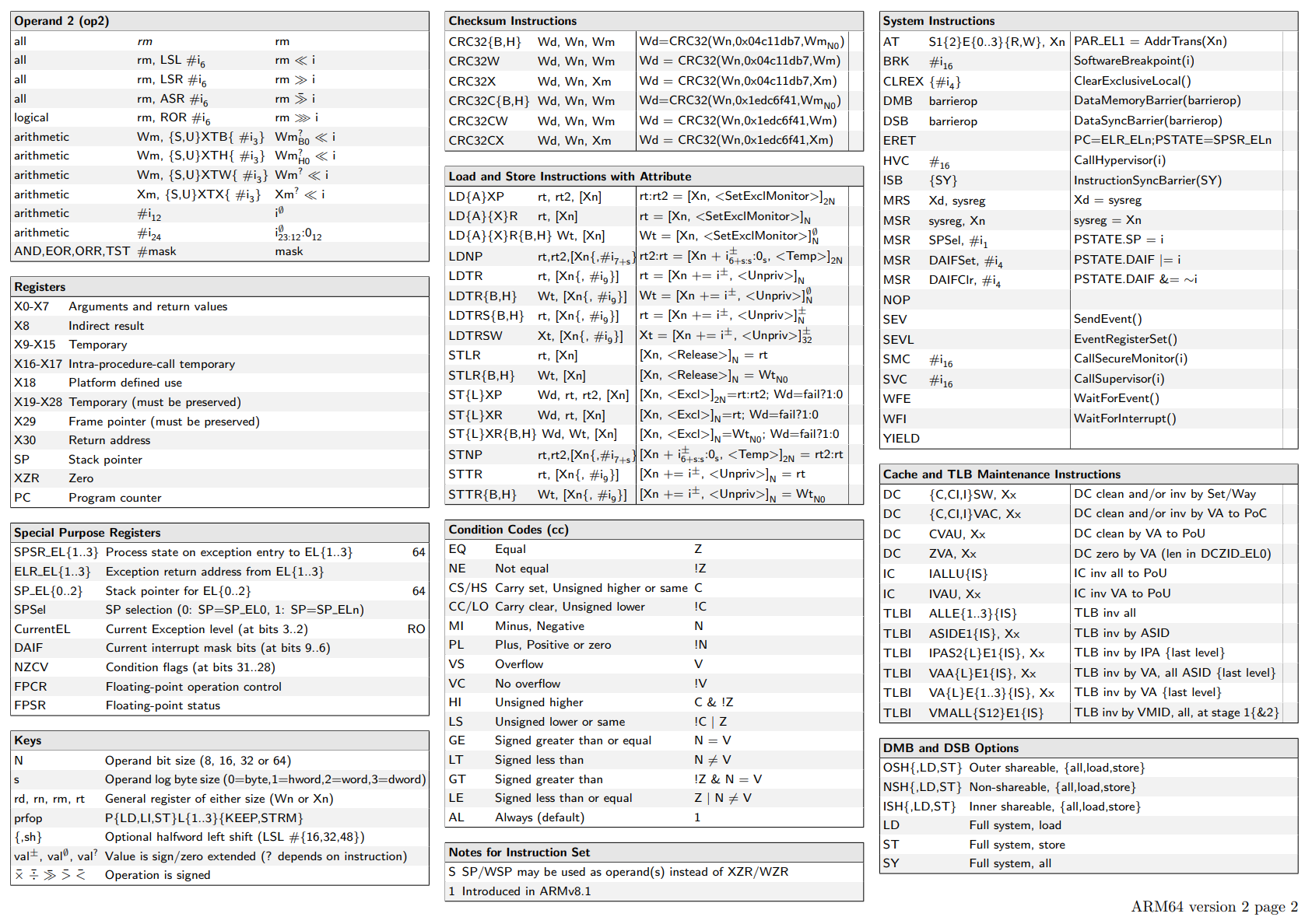Image resolution: width=1305 pixels, height=924 pixels.
Task: Click the Checksum Instructions table header
Action: click(512, 21)
